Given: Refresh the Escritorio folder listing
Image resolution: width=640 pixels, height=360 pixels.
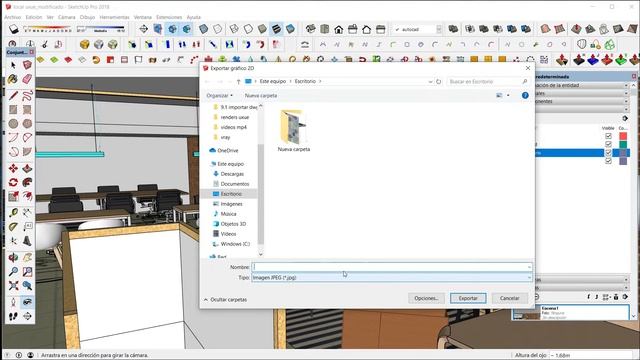Looking at the screenshot, I should (x=438, y=82).
